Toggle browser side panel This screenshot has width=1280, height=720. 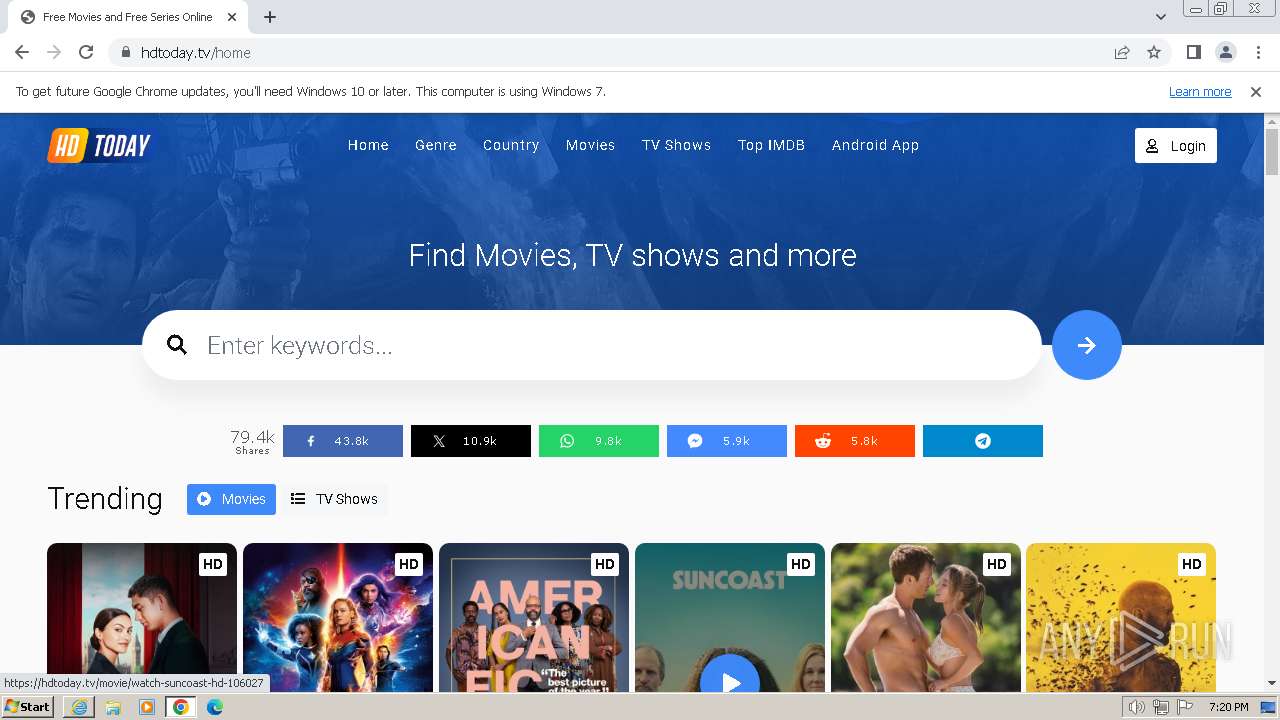[x=1193, y=52]
